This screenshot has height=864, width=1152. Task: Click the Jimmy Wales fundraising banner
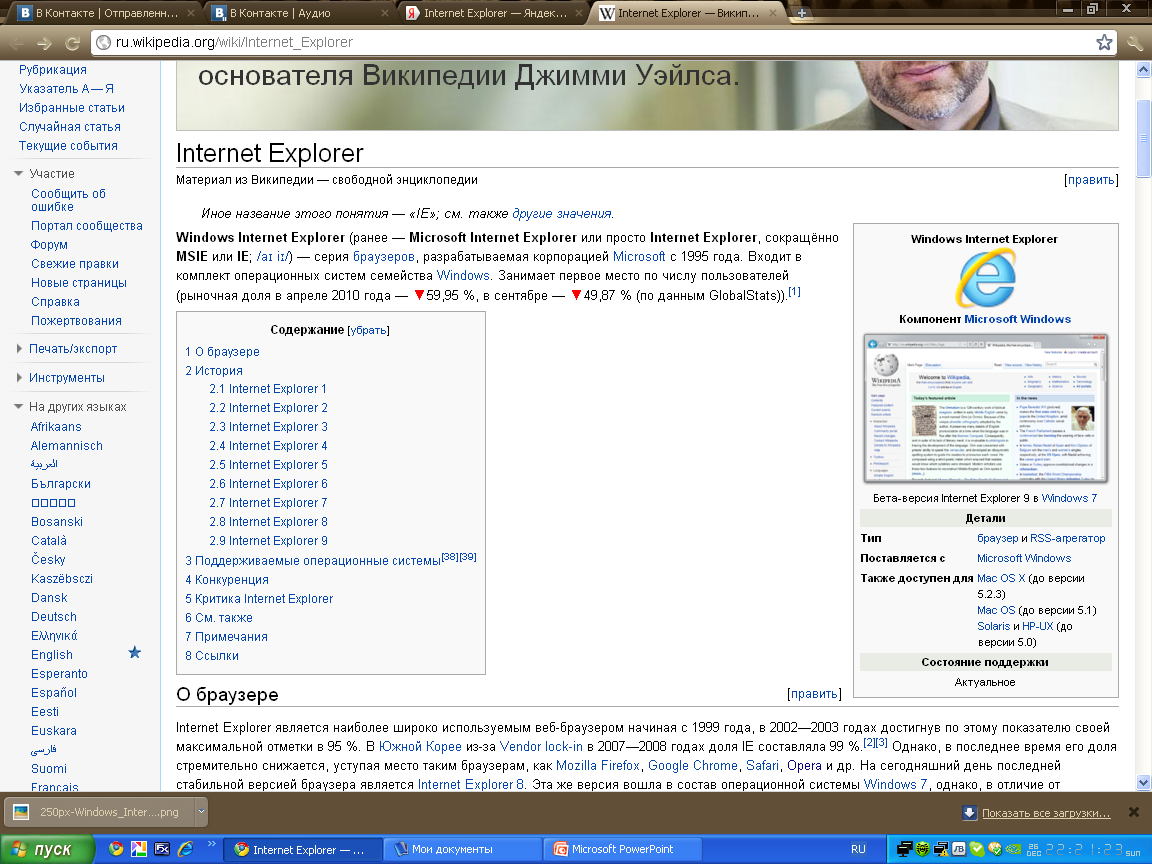click(x=647, y=95)
